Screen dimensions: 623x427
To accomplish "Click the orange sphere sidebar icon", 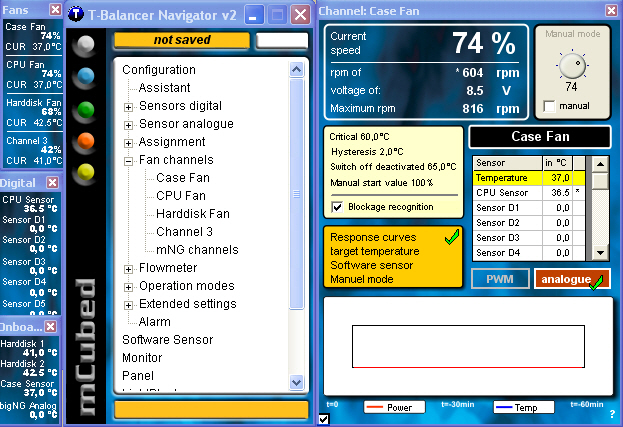I will [85, 141].
